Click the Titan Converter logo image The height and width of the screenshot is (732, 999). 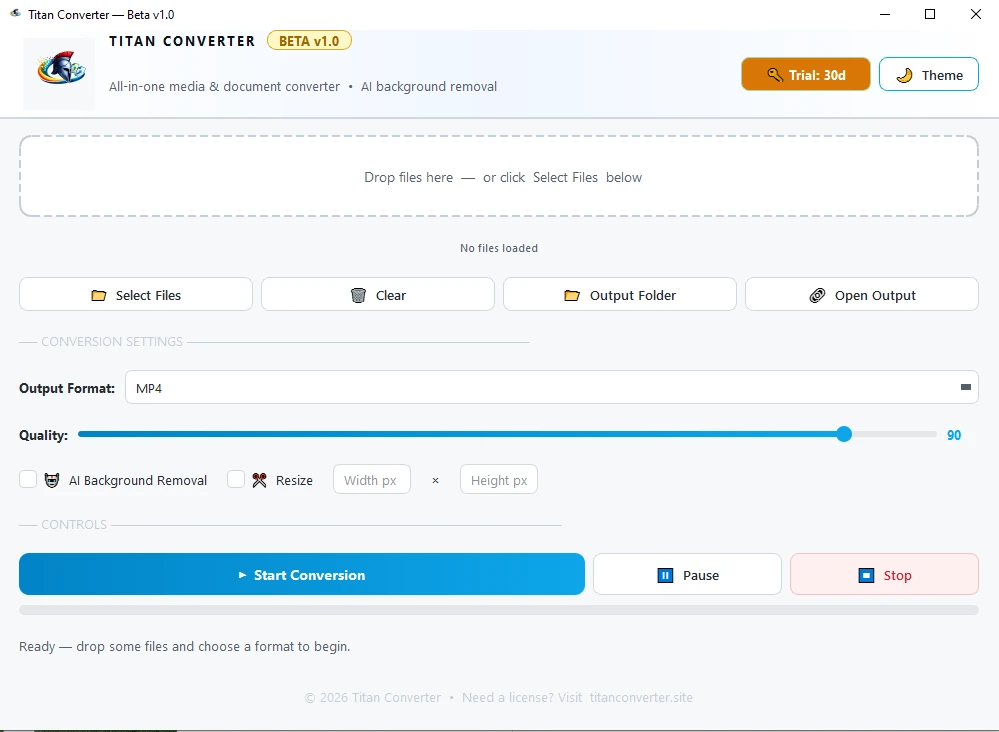point(57,73)
